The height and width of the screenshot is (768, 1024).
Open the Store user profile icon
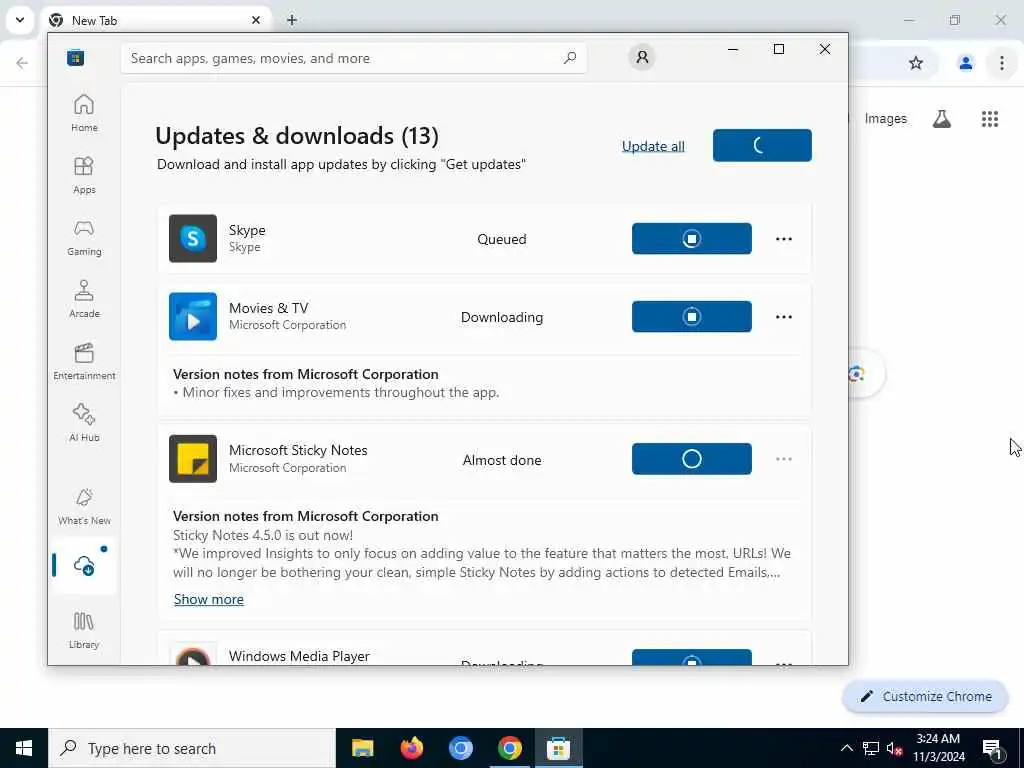[x=642, y=57]
